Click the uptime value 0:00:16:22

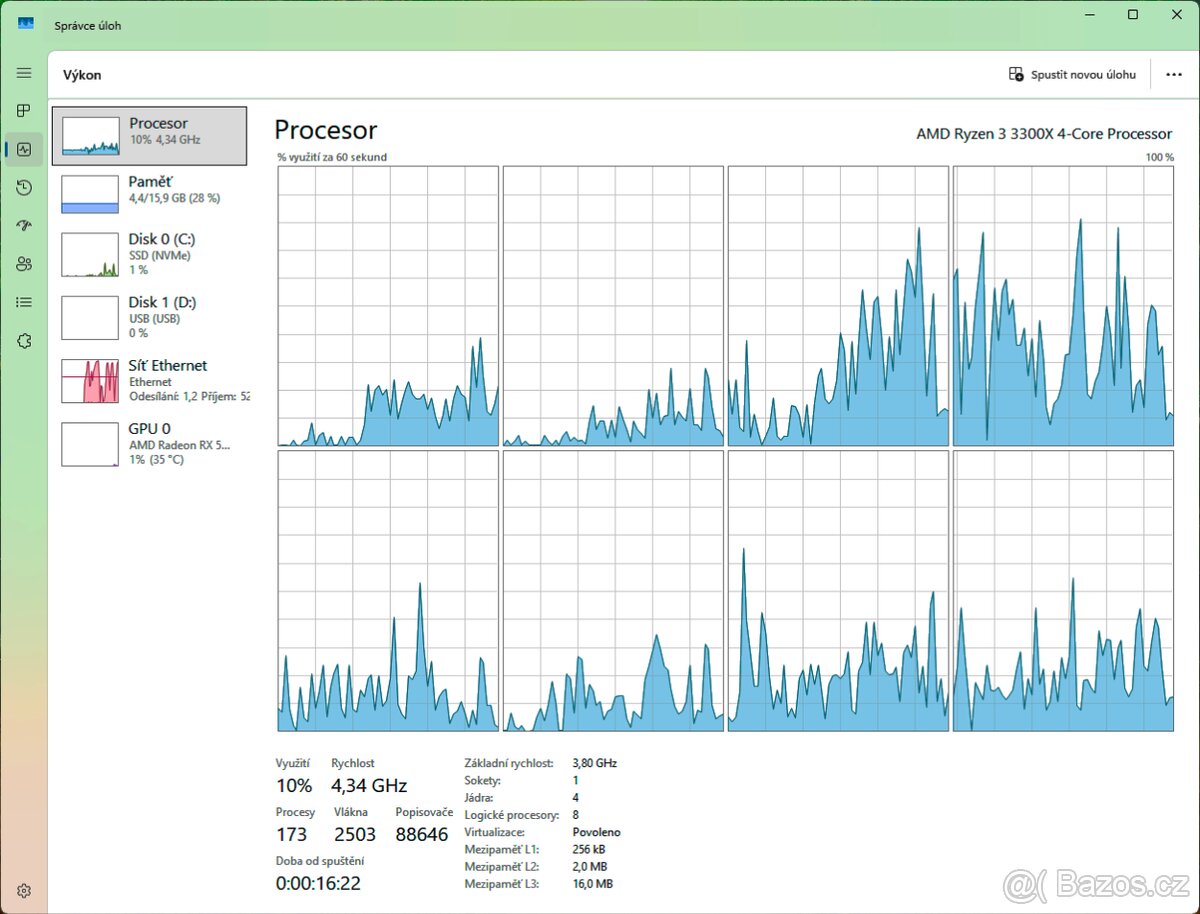(318, 883)
